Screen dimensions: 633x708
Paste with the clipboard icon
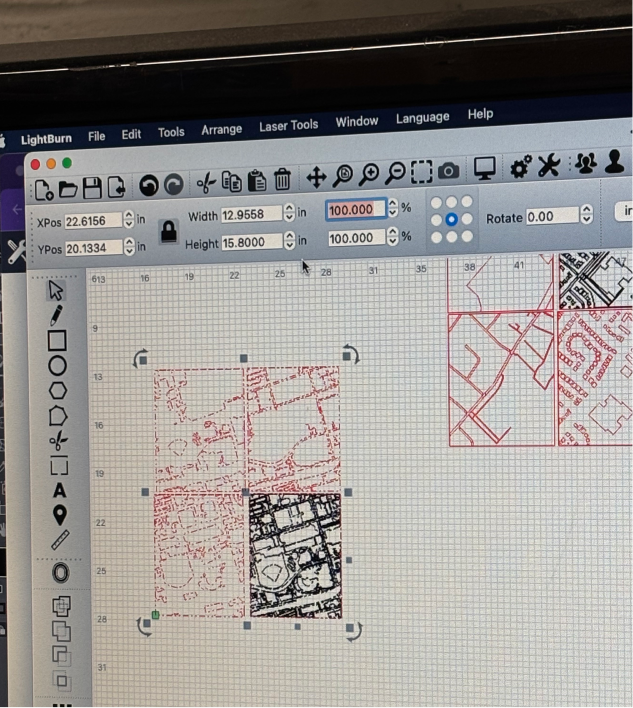(x=257, y=181)
